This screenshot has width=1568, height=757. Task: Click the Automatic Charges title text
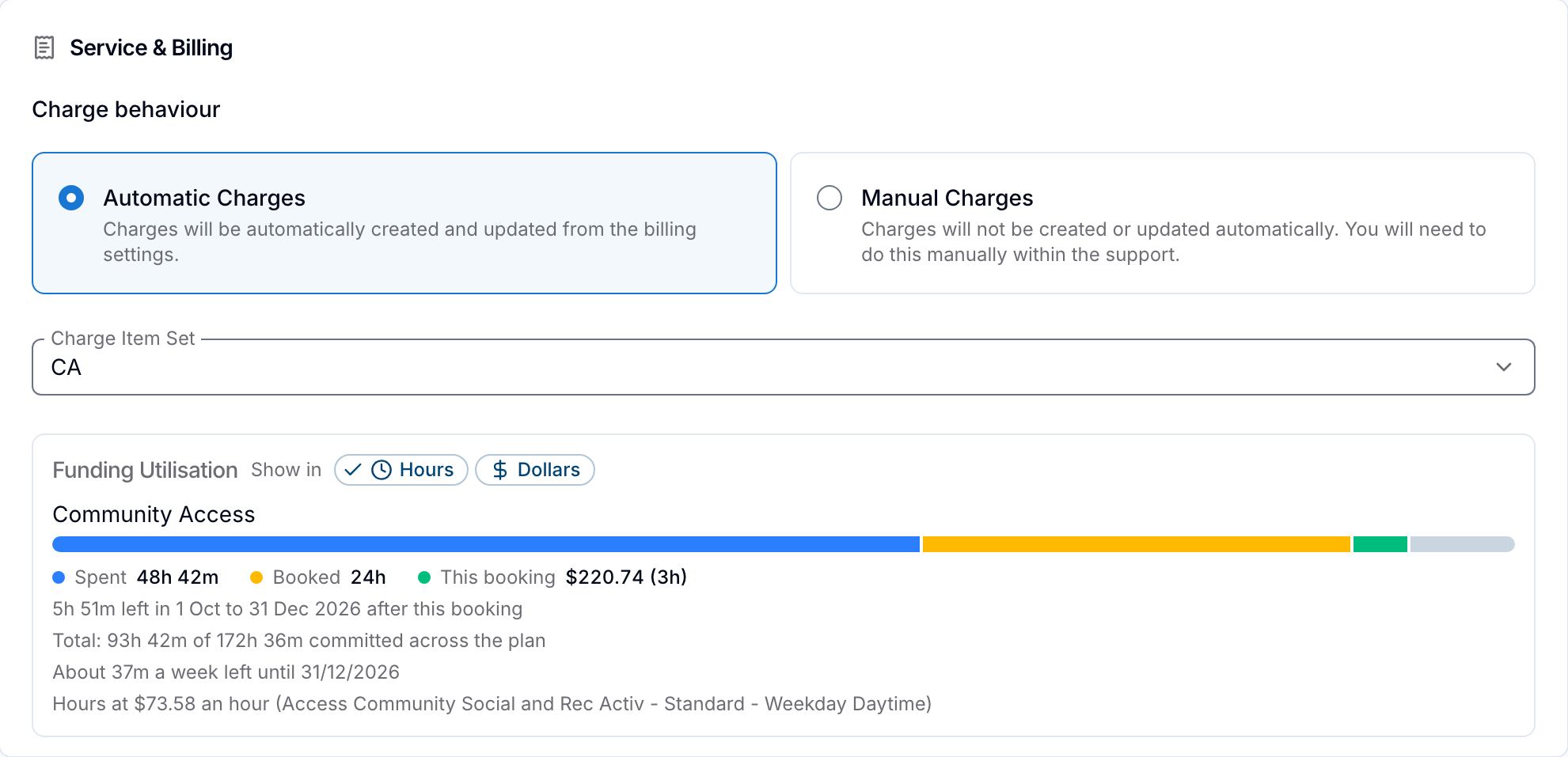204,198
